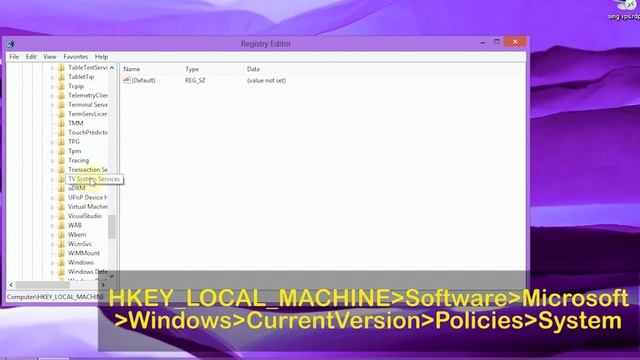Maximize the Registry Editor window

point(496,42)
